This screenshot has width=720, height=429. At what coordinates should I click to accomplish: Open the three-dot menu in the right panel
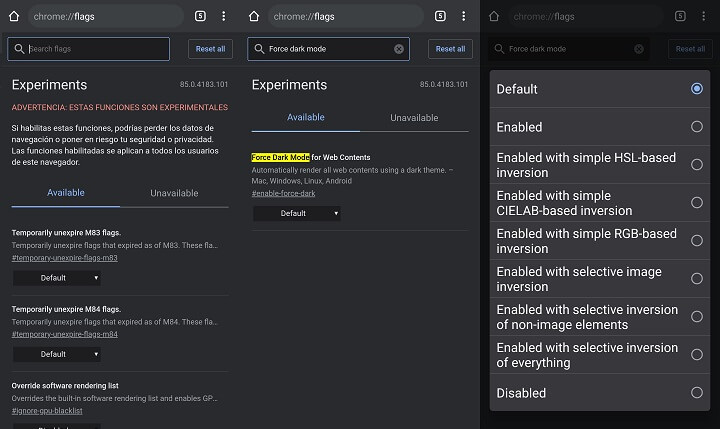pyautogui.click(x=703, y=16)
